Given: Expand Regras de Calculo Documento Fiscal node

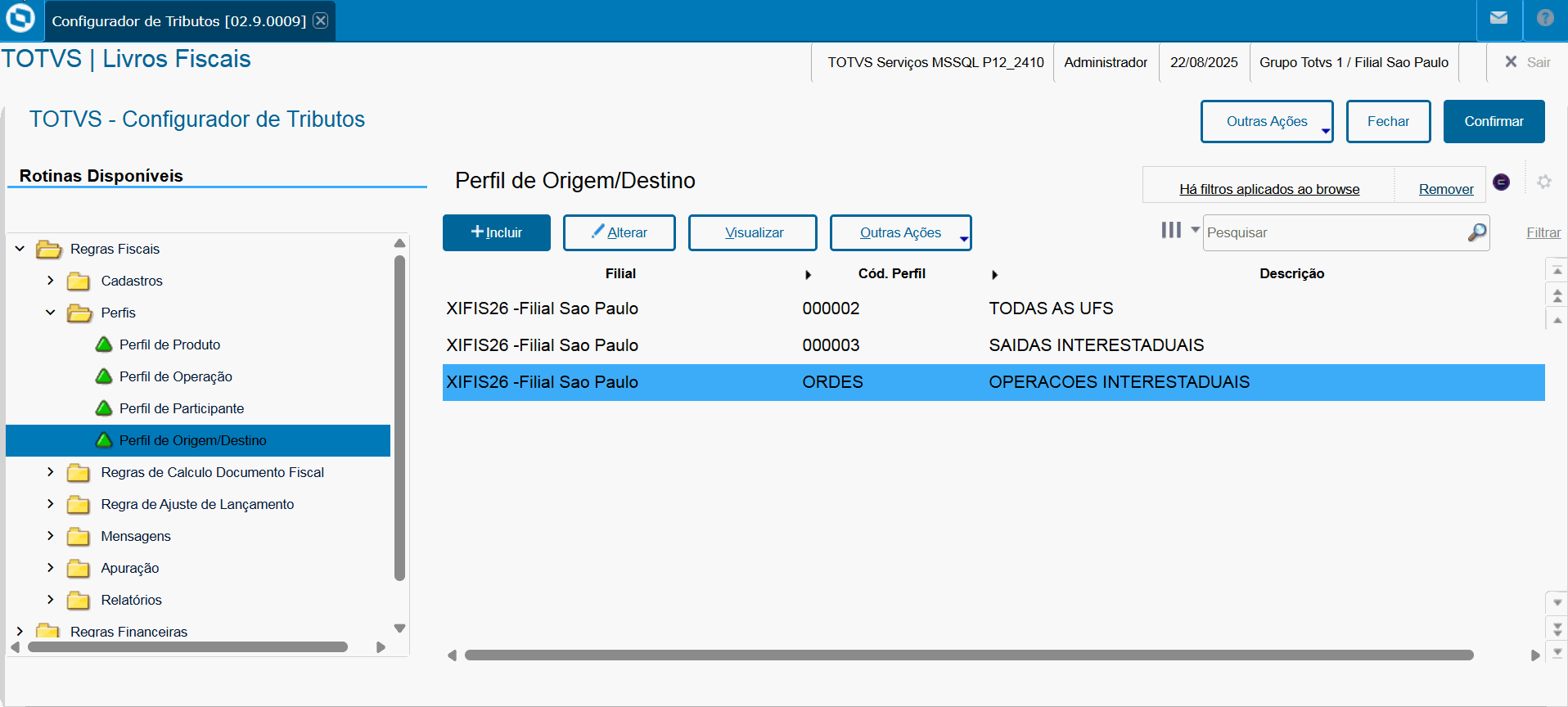Looking at the screenshot, I should 51,471.
